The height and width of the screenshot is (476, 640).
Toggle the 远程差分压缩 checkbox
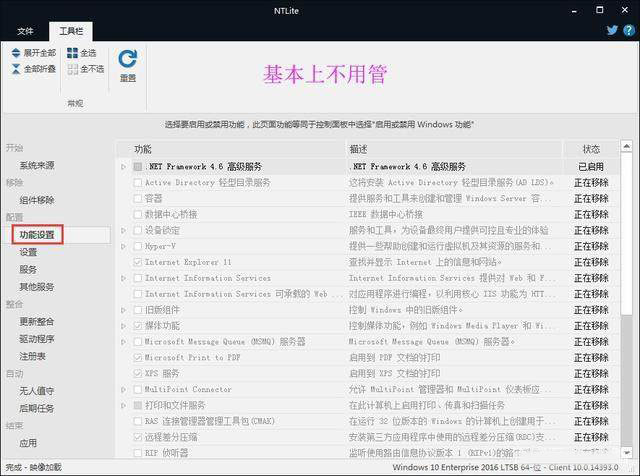point(138,437)
